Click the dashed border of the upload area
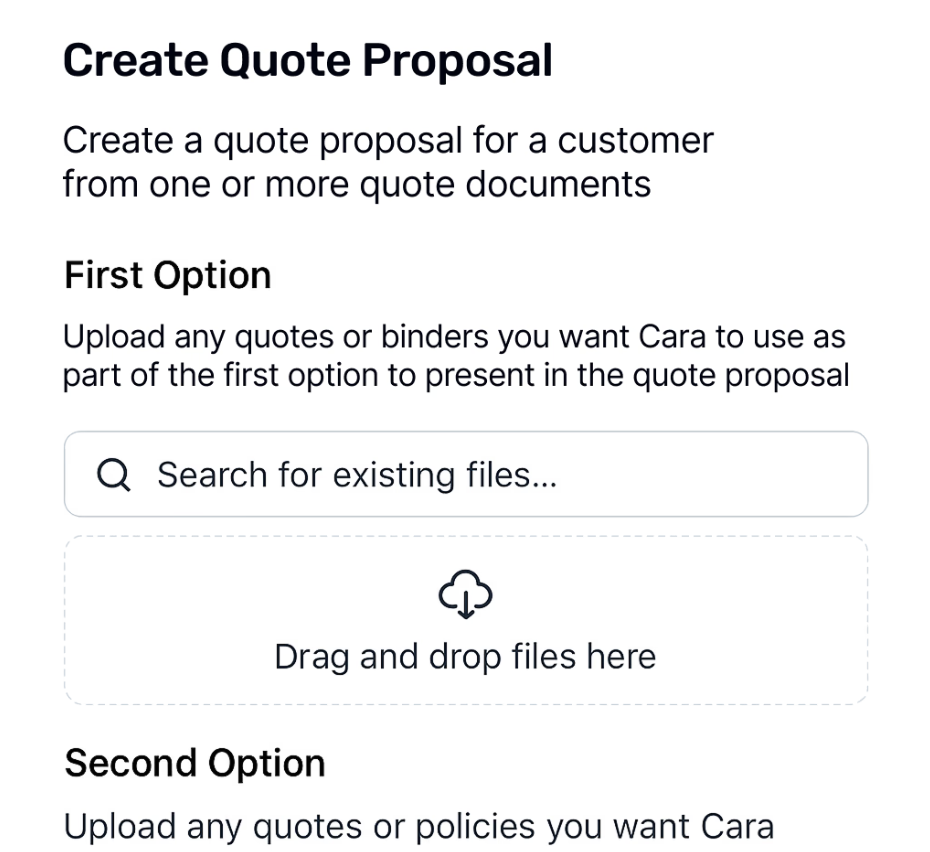This screenshot has height=852, width=930. [x=465, y=537]
